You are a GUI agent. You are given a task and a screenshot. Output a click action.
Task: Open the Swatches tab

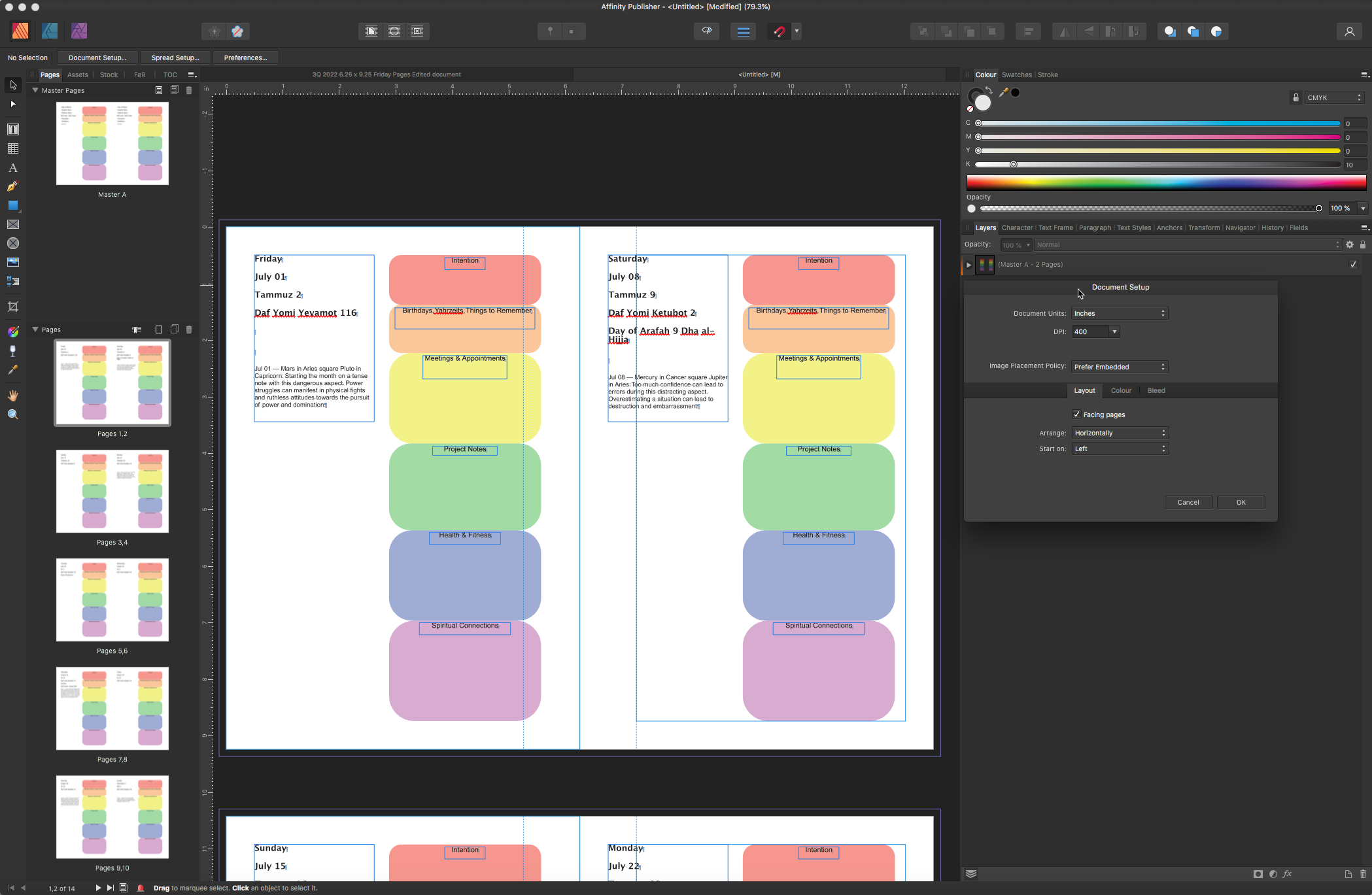(1016, 75)
